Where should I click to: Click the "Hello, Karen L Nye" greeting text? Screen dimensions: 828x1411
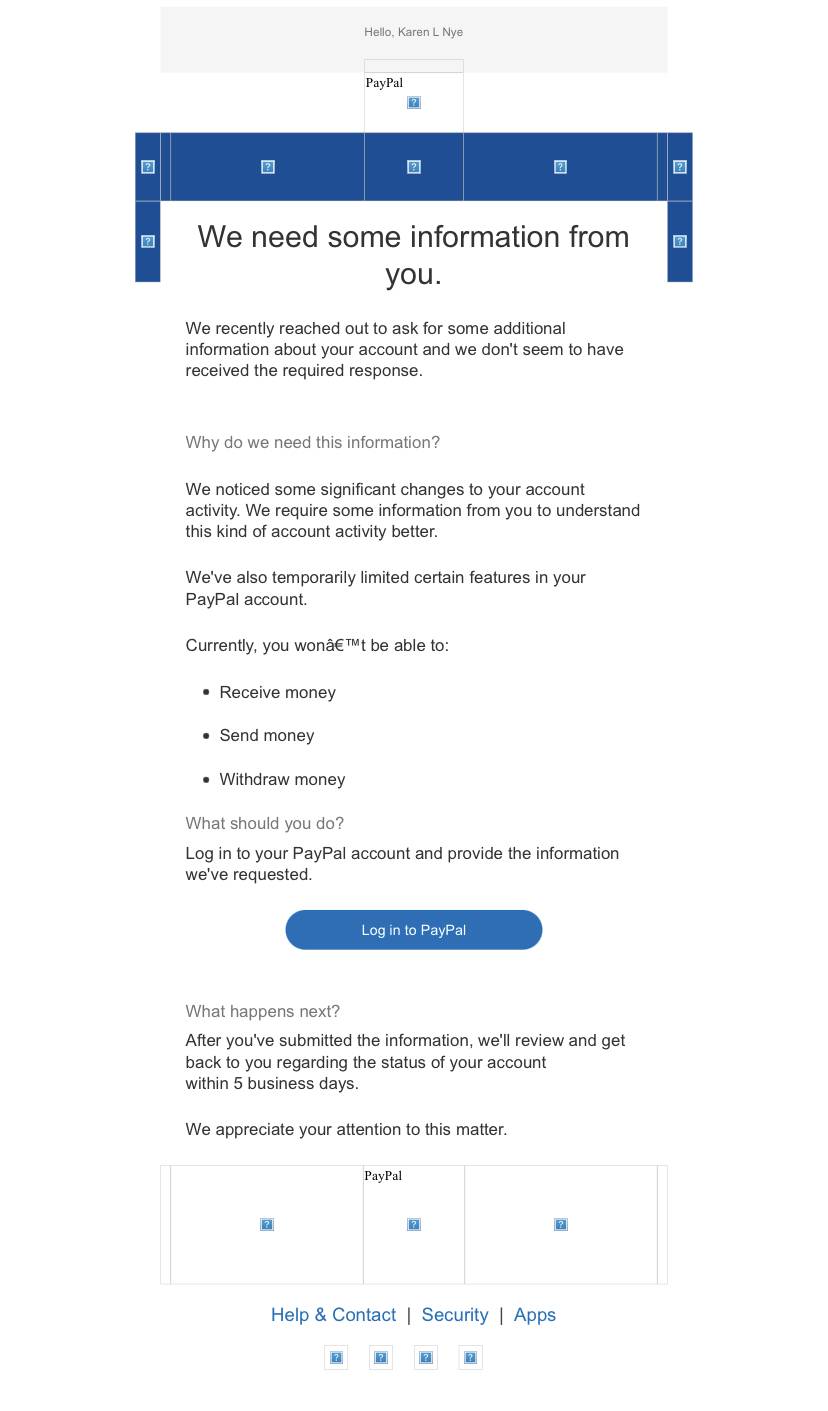[x=413, y=32]
